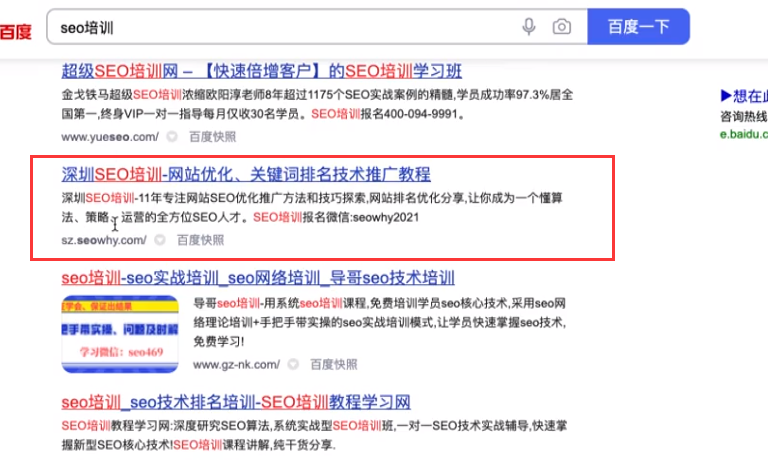Click into the search box containing seo培训
This screenshot has height=460, width=768.
coord(284,27)
